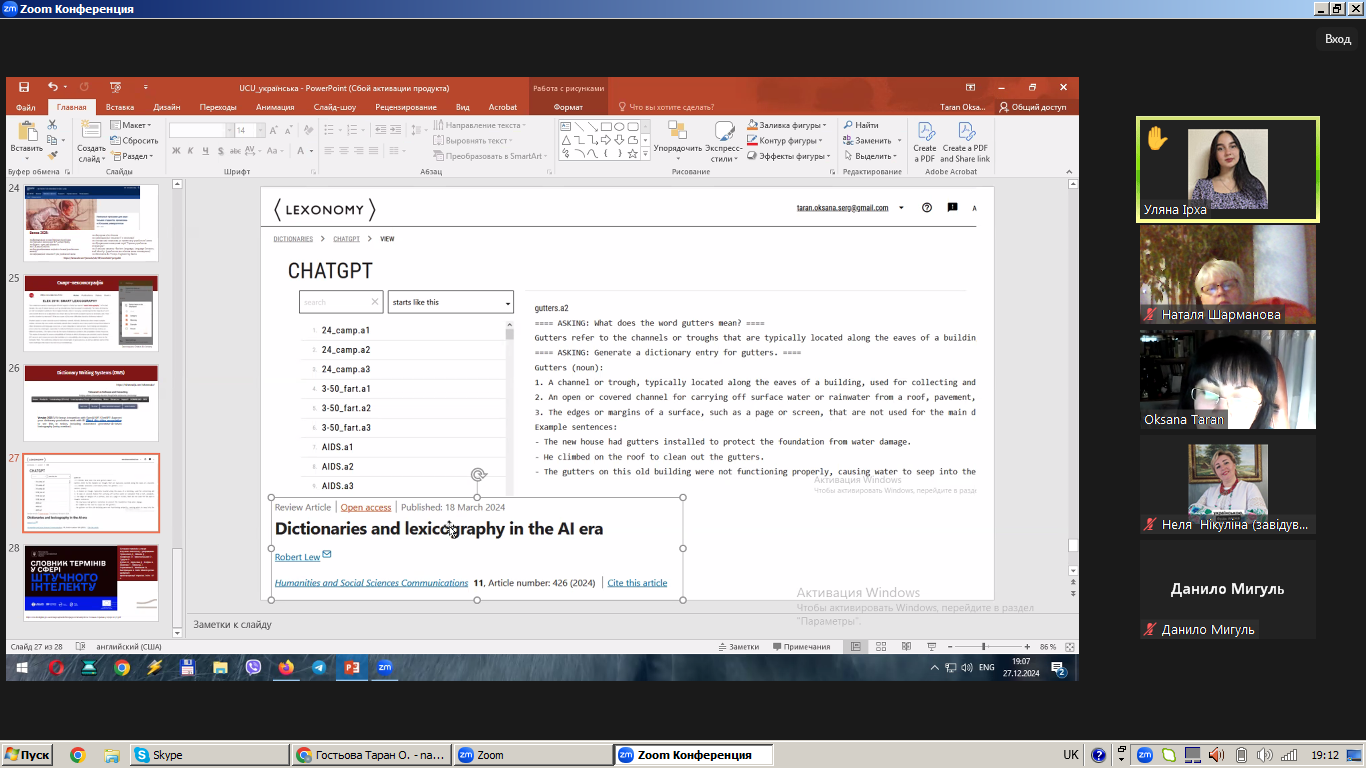This screenshot has width=1366, height=768.
Task: Apply bold formatting (Ж)
Action: 176,151
